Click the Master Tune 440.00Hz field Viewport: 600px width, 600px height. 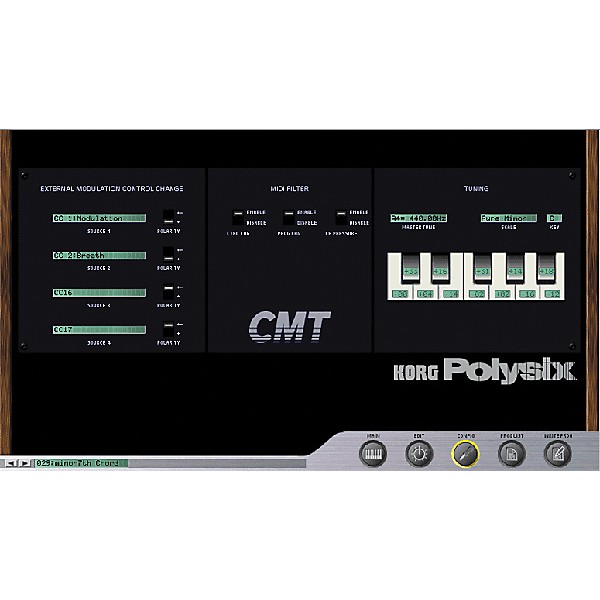click(x=418, y=217)
